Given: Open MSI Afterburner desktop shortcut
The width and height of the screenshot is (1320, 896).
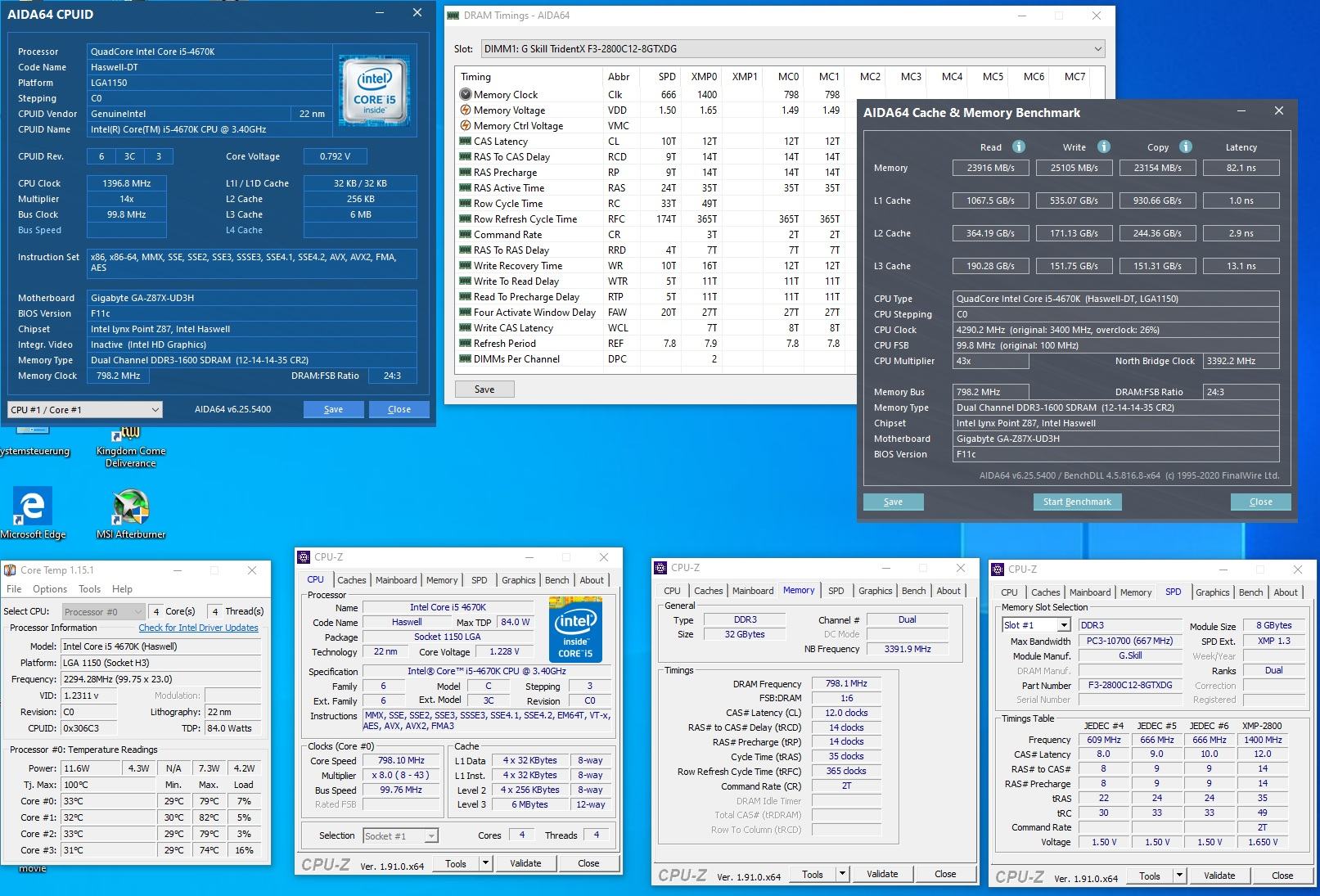Looking at the screenshot, I should tap(131, 514).
